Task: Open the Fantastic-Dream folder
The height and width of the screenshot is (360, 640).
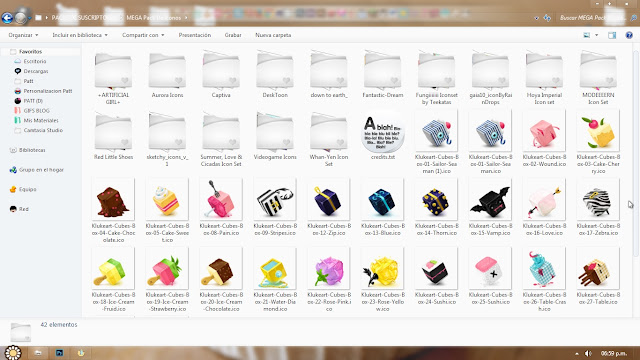Action: pyautogui.click(x=382, y=75)
